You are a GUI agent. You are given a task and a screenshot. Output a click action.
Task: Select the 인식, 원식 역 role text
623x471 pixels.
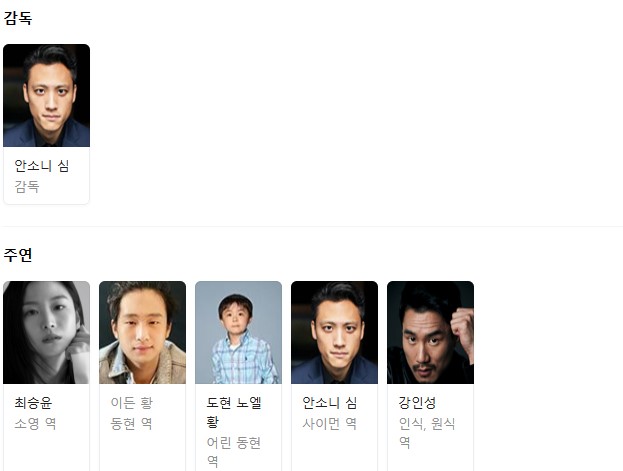tap(427, 433)
